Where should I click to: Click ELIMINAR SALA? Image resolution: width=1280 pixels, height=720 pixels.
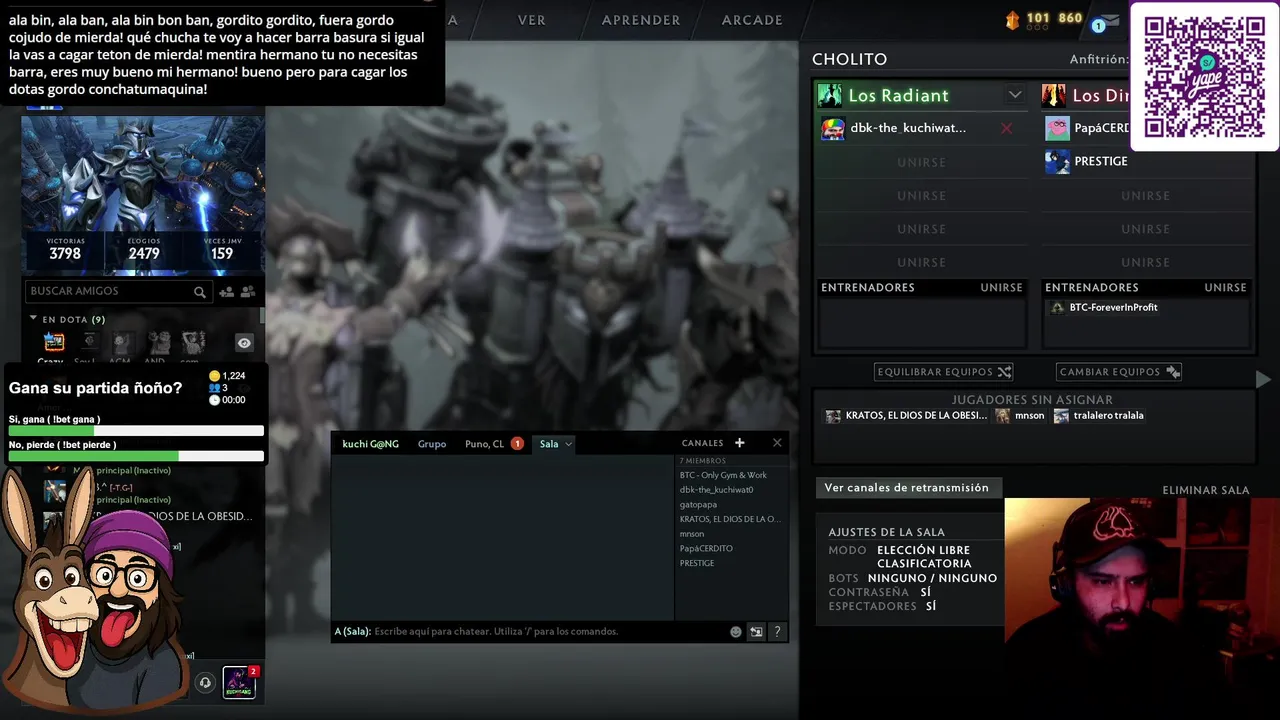1206,490
